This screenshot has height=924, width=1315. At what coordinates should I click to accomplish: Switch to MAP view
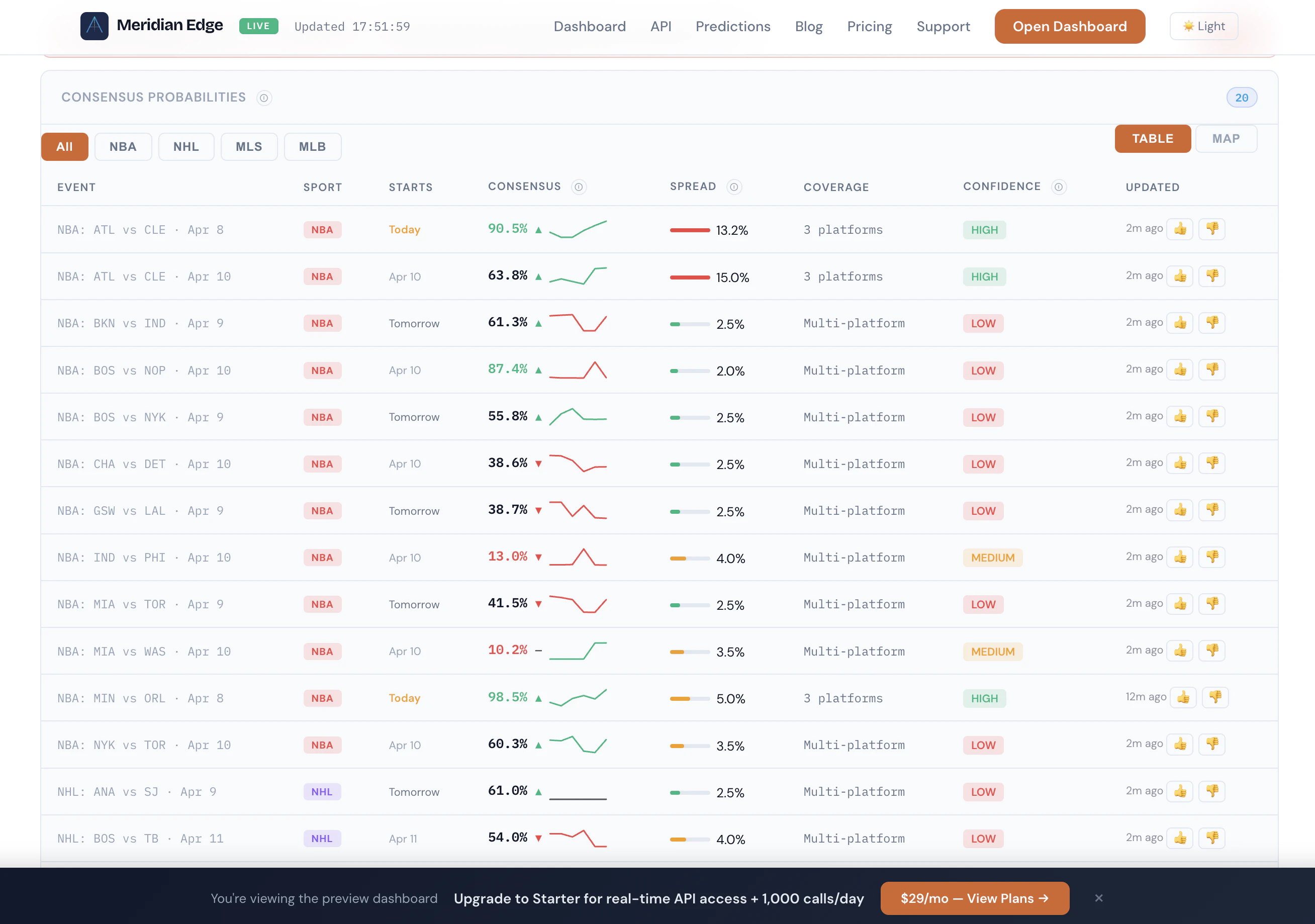(x=1226, y=139)
